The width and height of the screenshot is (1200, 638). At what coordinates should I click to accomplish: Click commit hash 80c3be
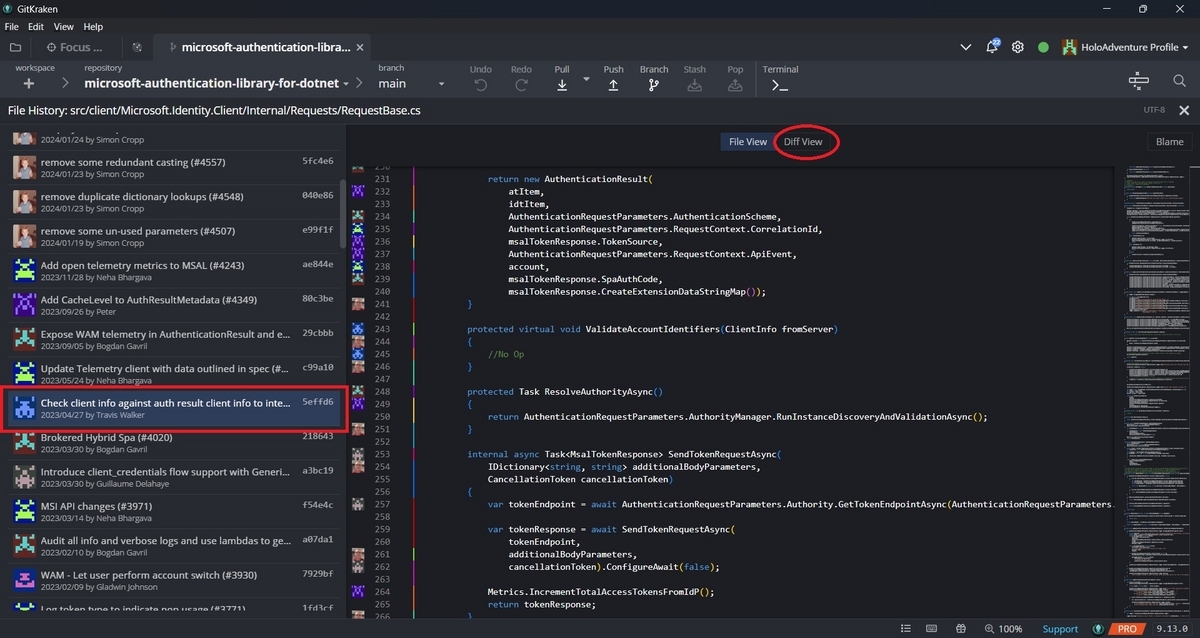[318, 299]
